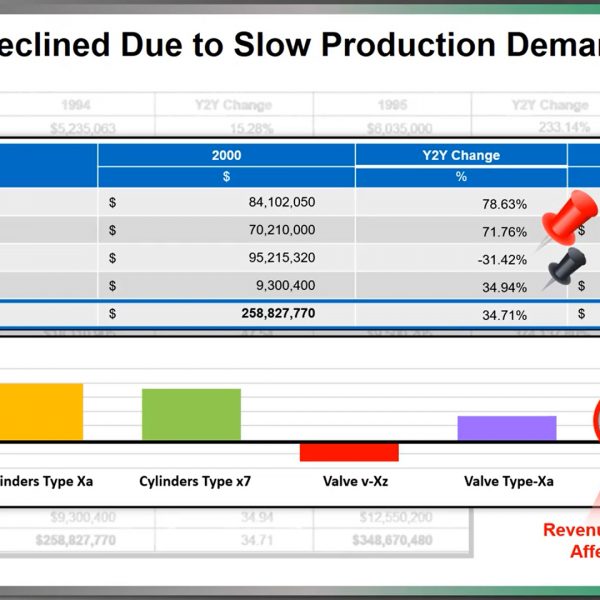Click the faded $9,300,400 value below chart

(x=83, y=517)
